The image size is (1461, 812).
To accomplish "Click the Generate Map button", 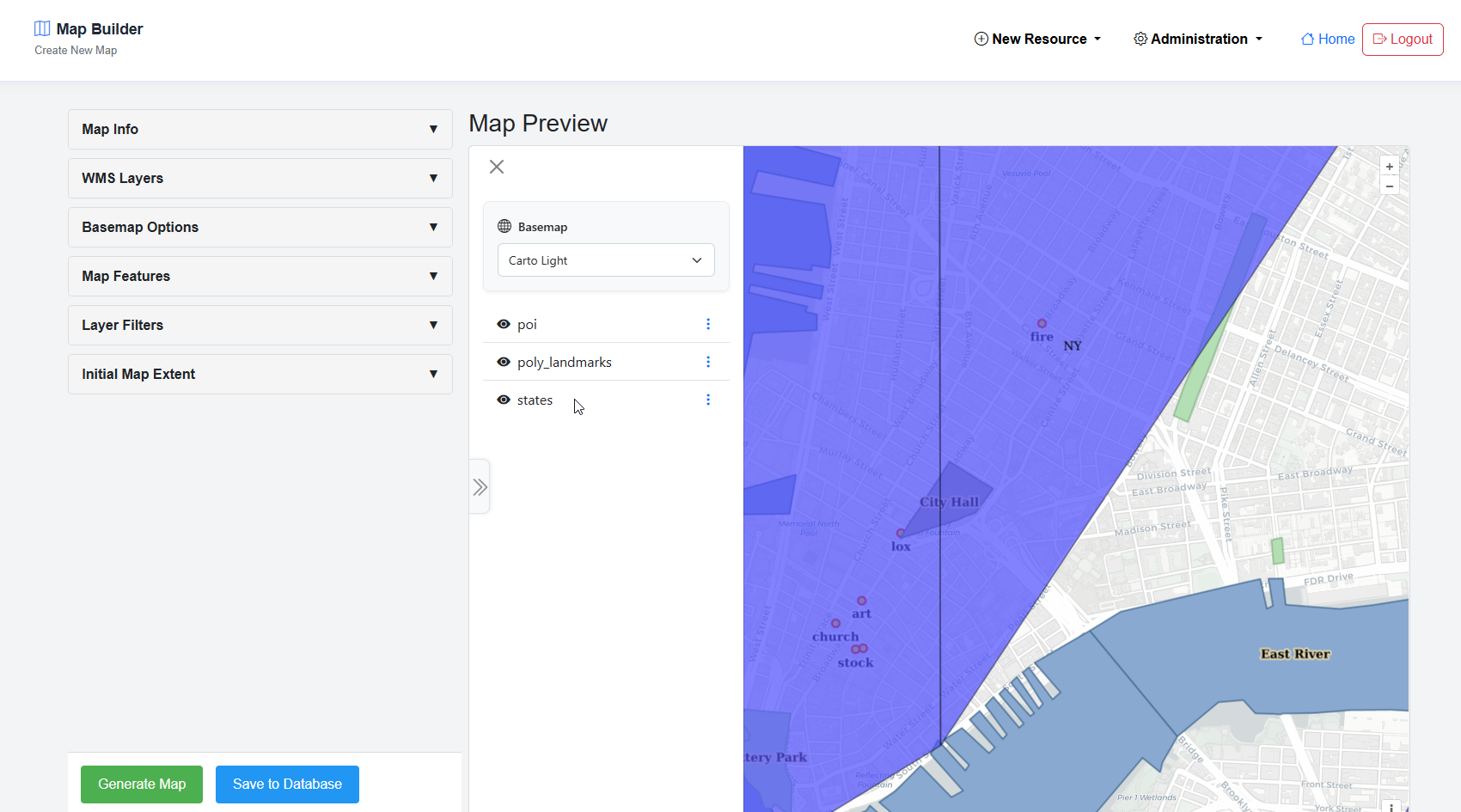I will coord(142,784).
